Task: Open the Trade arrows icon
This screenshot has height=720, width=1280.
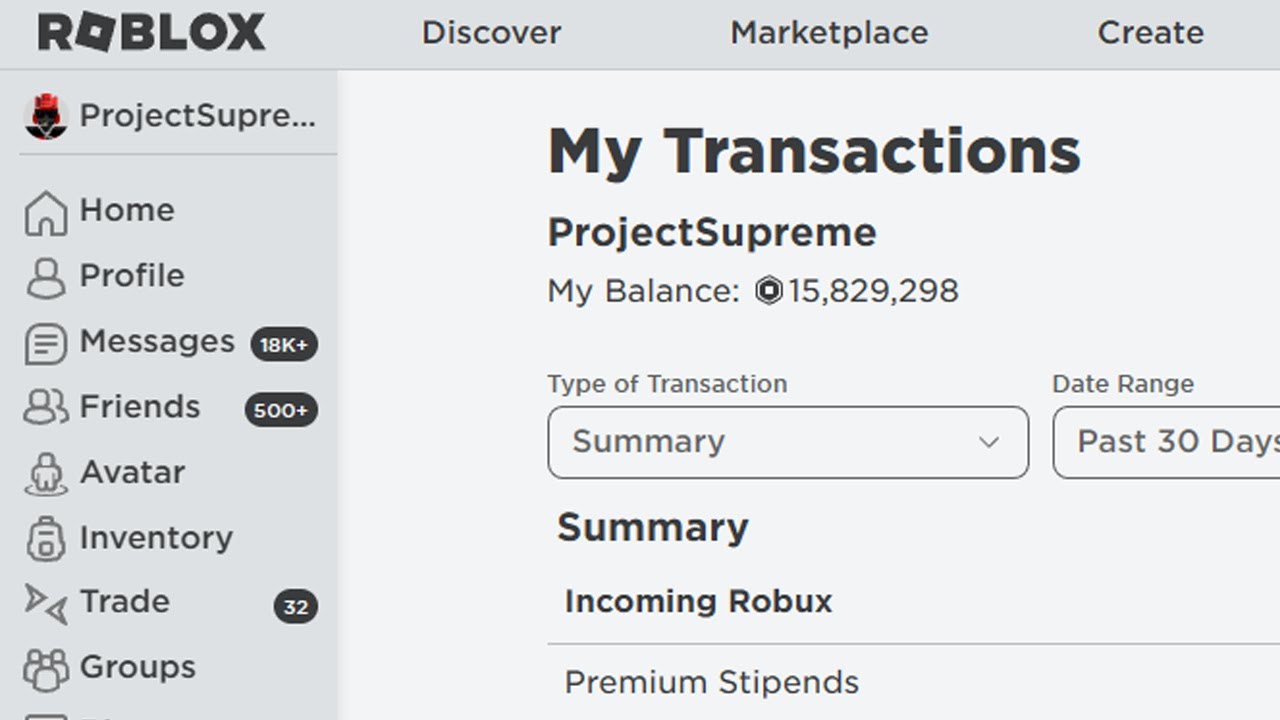Action: coord(46,603)
